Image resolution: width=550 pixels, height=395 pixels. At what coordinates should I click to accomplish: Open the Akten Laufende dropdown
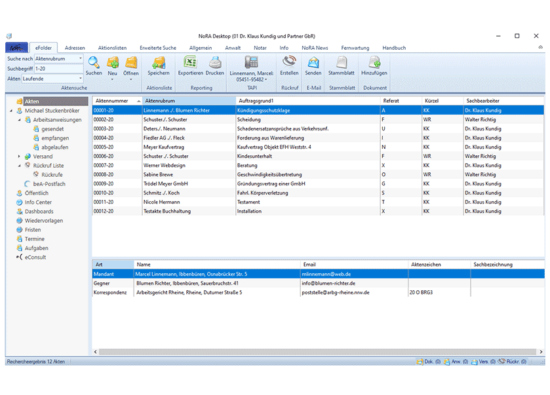[80, 79]
